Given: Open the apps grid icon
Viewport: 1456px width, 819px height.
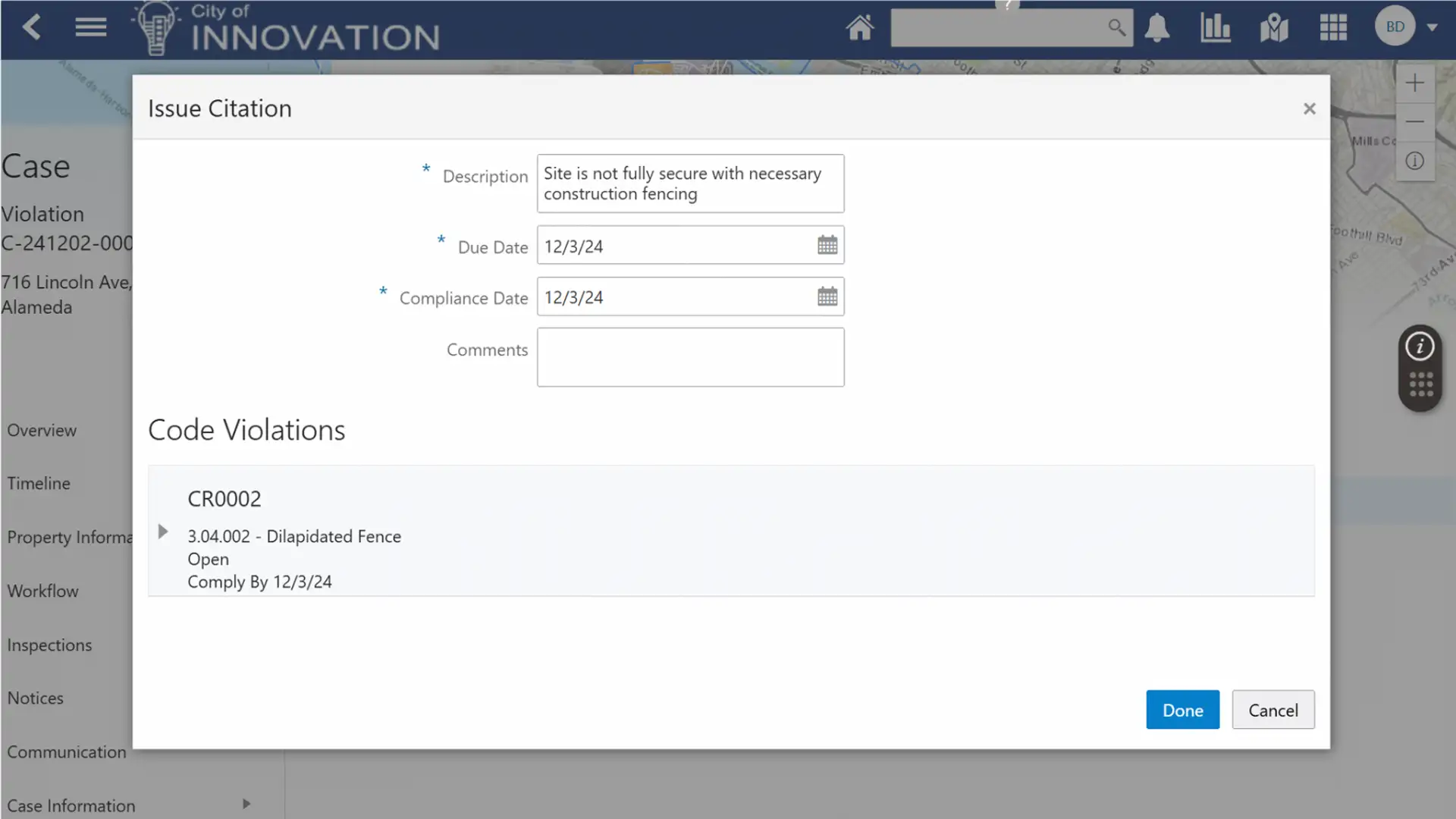Looking at the screenshot, I should (1332, 28).
